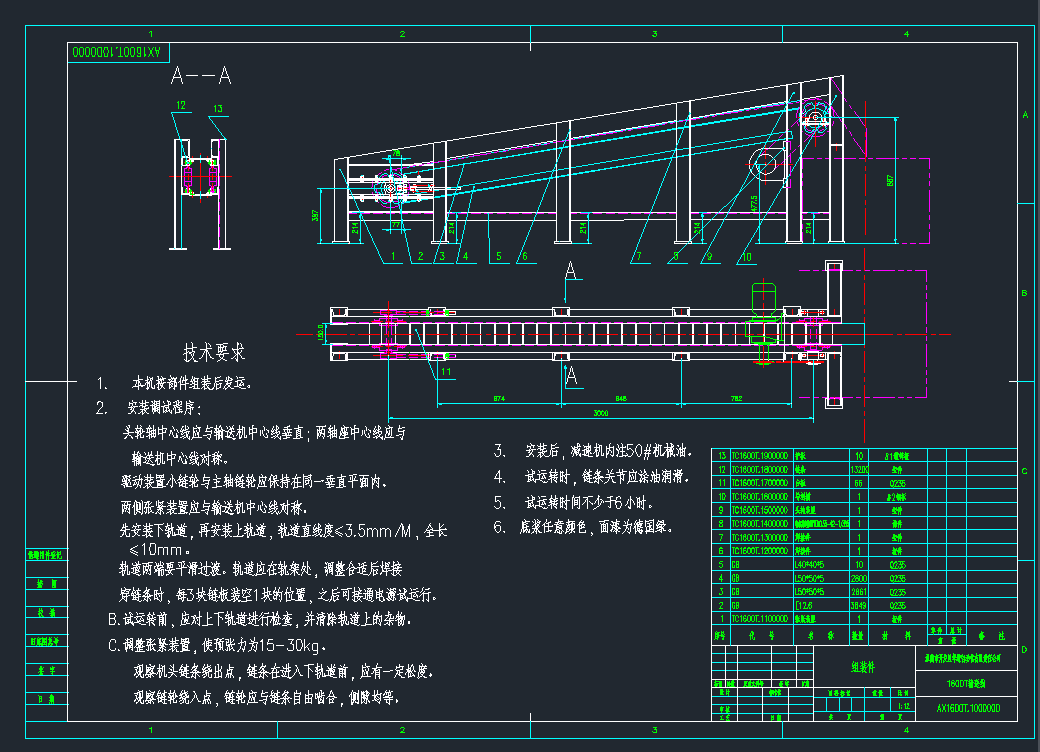This screenshot has width=1040, height=752.
Task: Select the 874 dimension in plan view
Action: point(498,398)
